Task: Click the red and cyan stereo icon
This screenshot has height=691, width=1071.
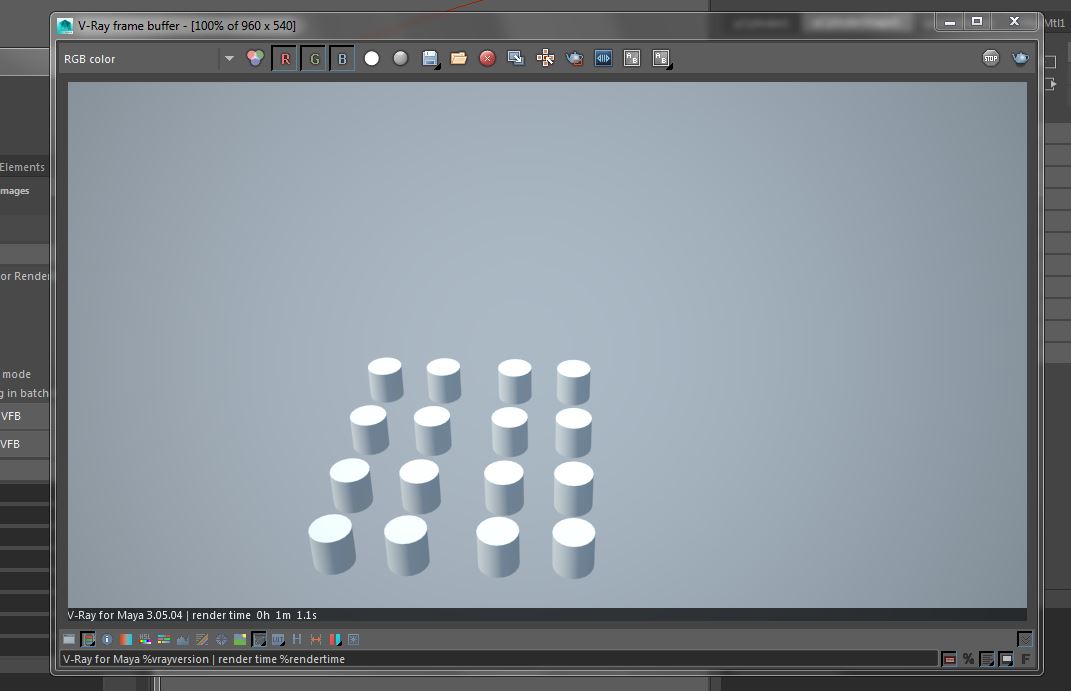Action: pyautogui.click(x=335, y=640)
